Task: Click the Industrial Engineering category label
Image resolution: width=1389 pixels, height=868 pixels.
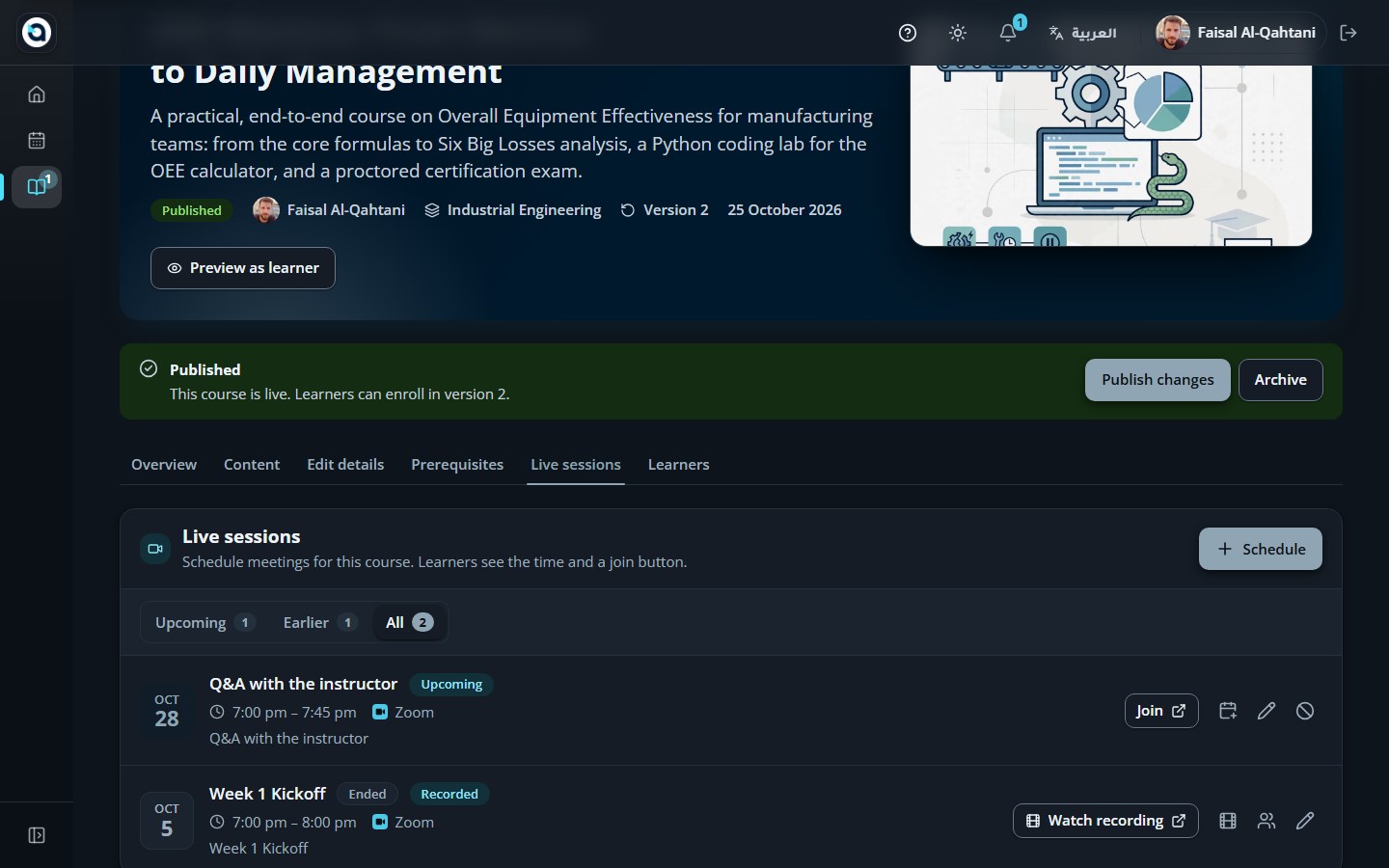Action: 513,210
